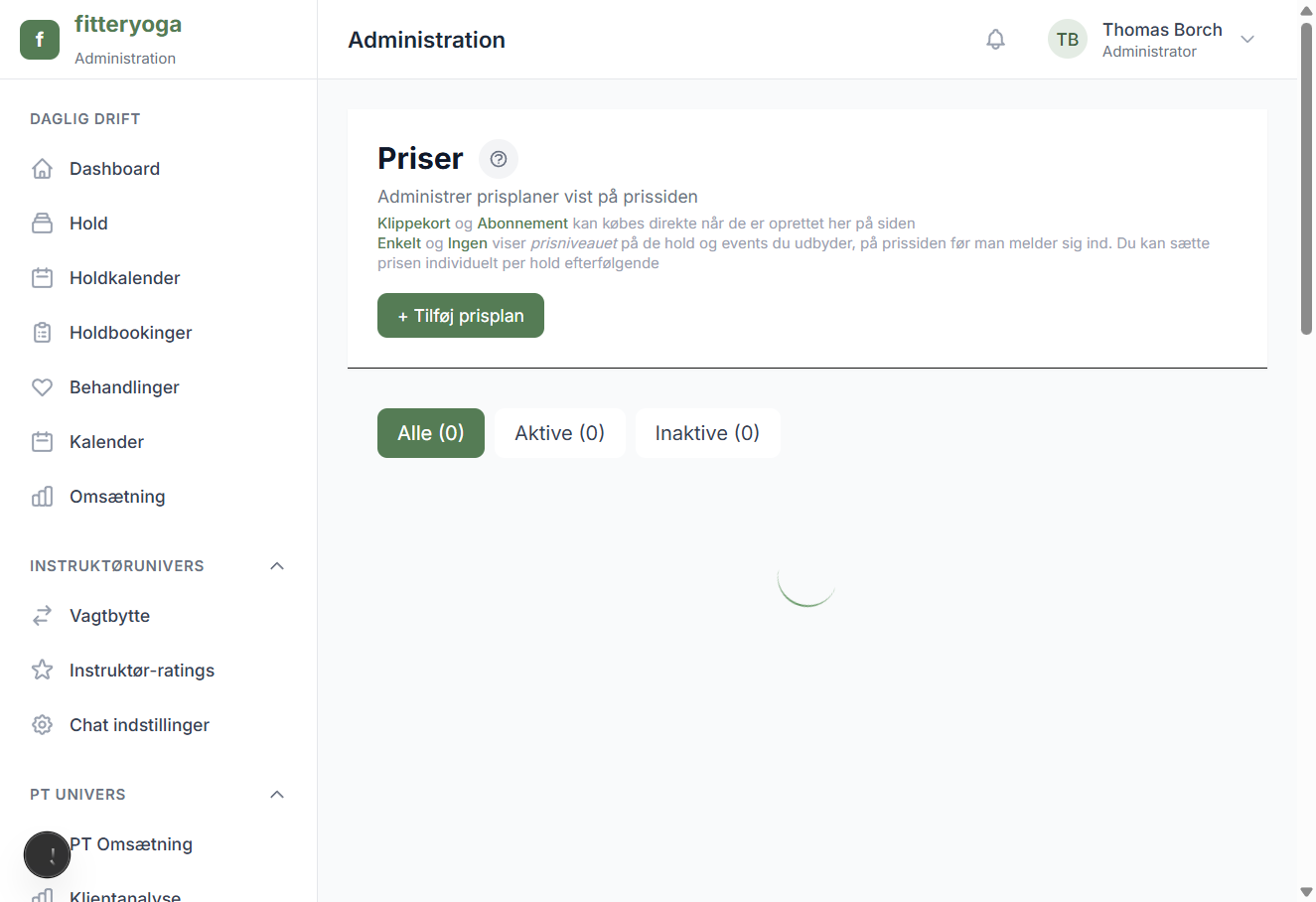
Task: Open the Thomas Borch user dropdown
Action: [1247, 40]
